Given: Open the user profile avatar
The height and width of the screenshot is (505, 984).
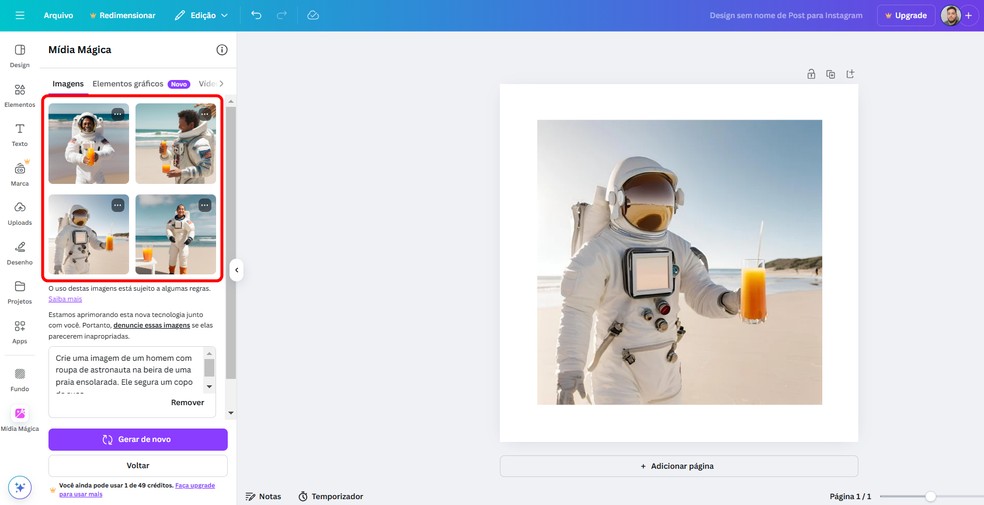Looking at the screenshot, I should coord(951,15).
